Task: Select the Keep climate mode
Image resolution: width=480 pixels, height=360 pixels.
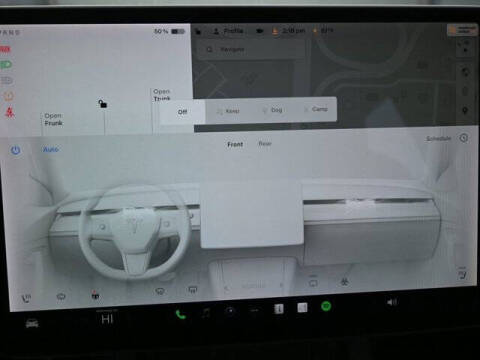Action: pos(228,111)
